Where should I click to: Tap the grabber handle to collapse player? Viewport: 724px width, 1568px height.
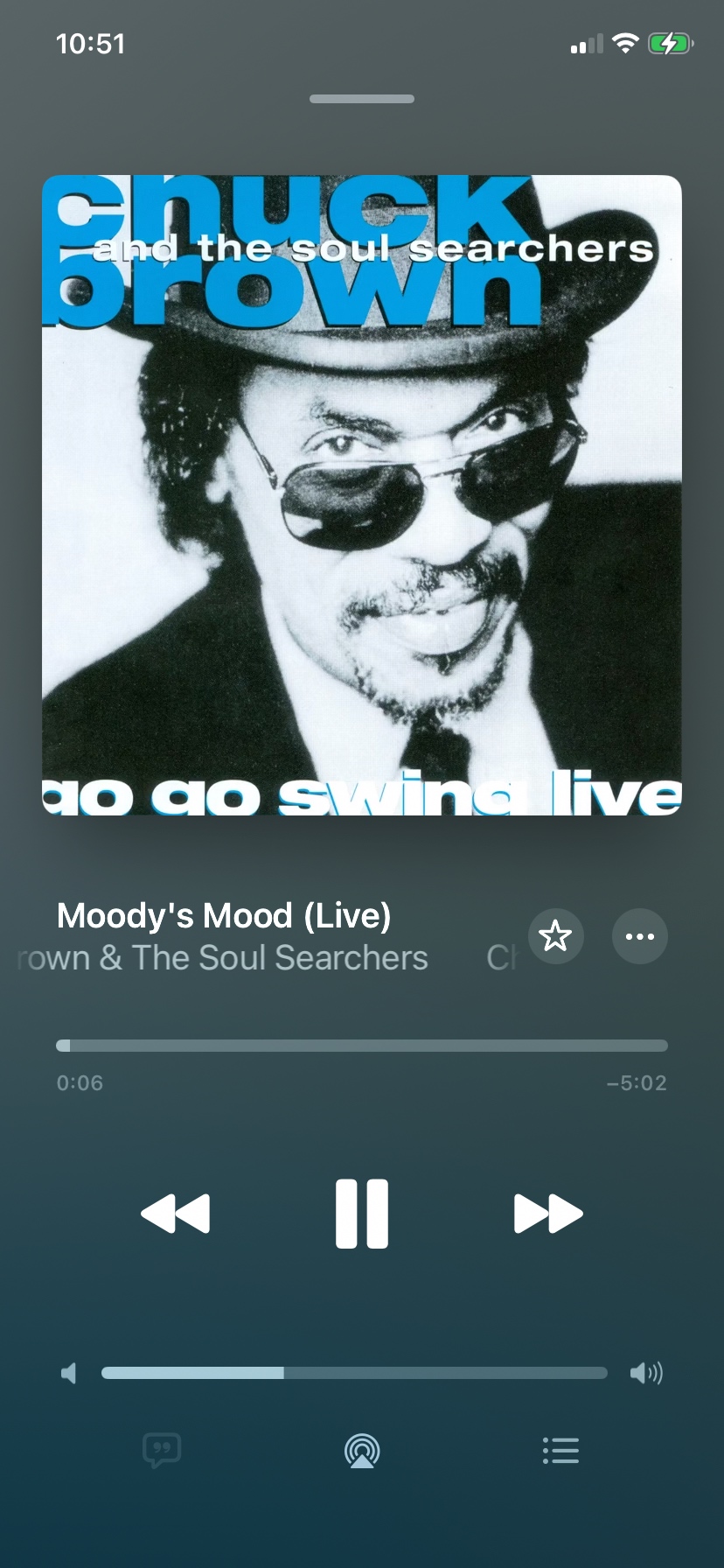pyautogui.click(x=362, y=99)
